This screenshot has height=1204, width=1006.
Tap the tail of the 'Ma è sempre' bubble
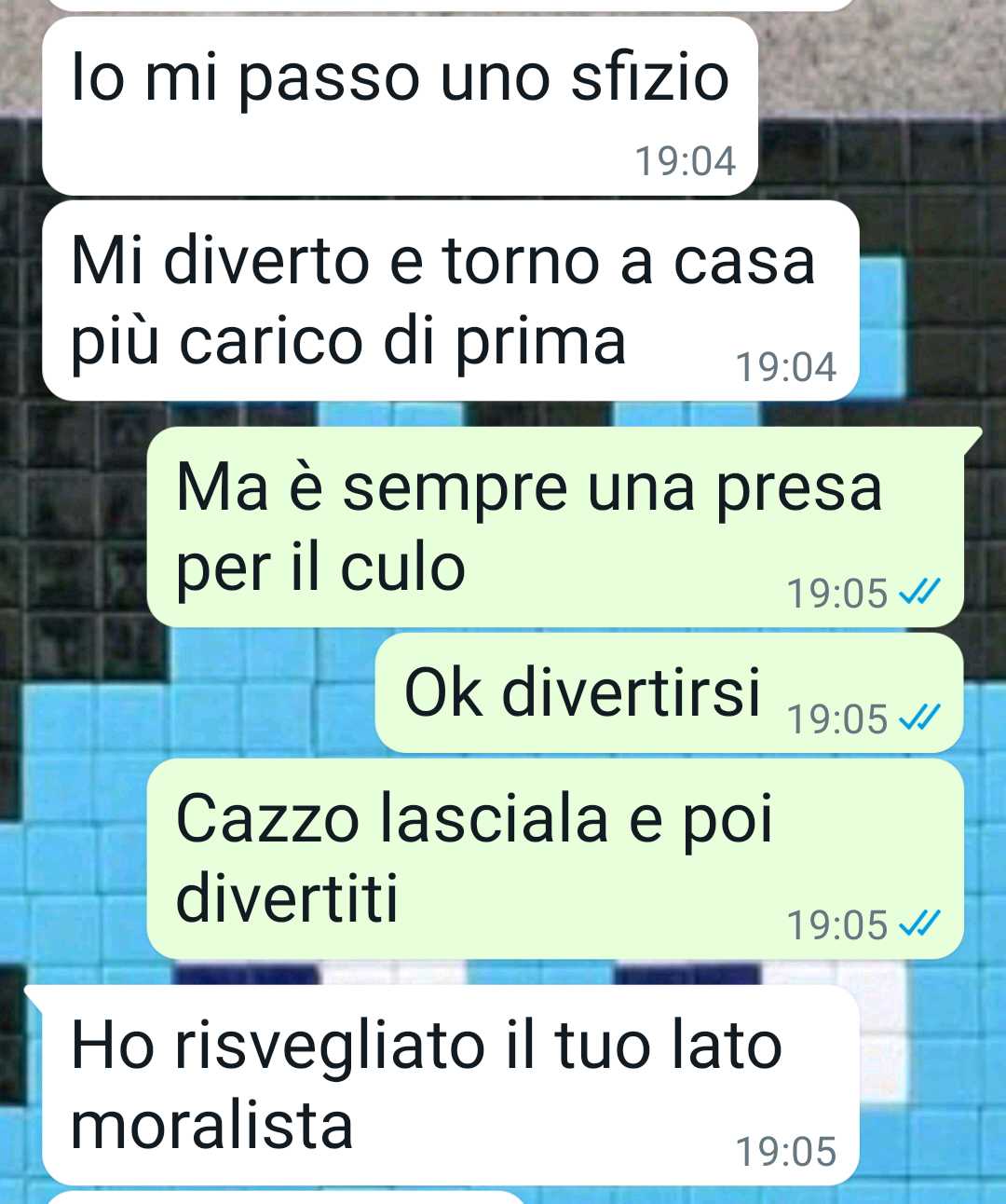pos(972,438)
